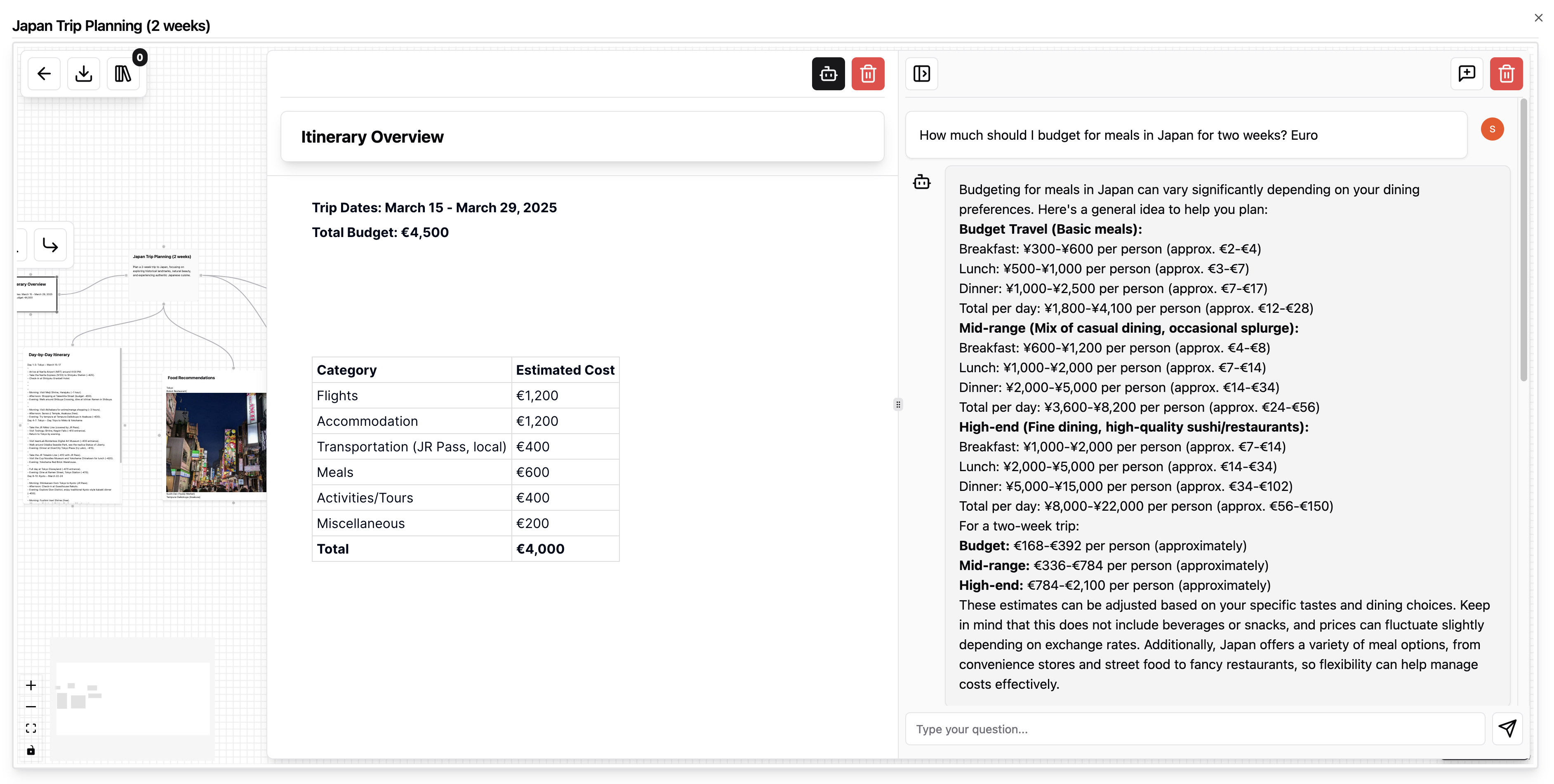
Task: Open the library books icon
Action: coord(123,73)
